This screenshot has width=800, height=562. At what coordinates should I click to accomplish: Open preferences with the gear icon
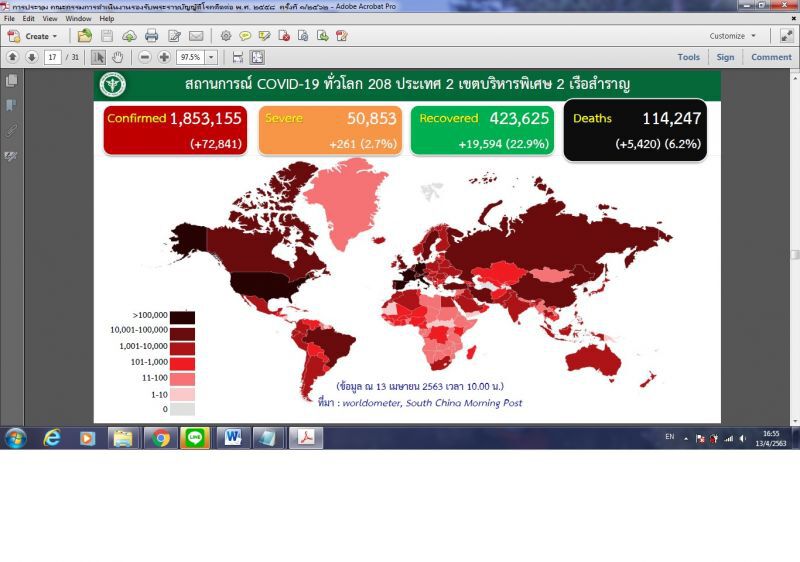point(226,36)
